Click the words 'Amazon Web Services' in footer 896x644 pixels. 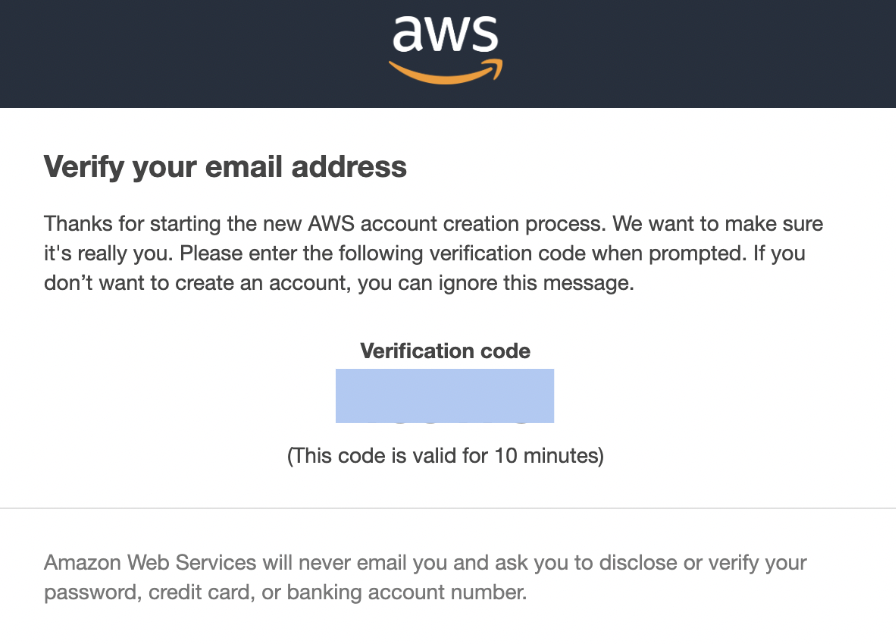[150, 563]
